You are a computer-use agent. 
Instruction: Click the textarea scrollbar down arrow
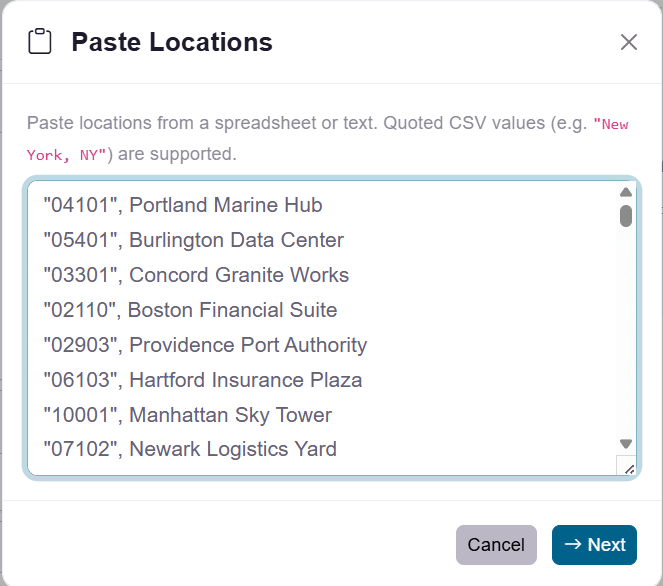click(626, 443)
